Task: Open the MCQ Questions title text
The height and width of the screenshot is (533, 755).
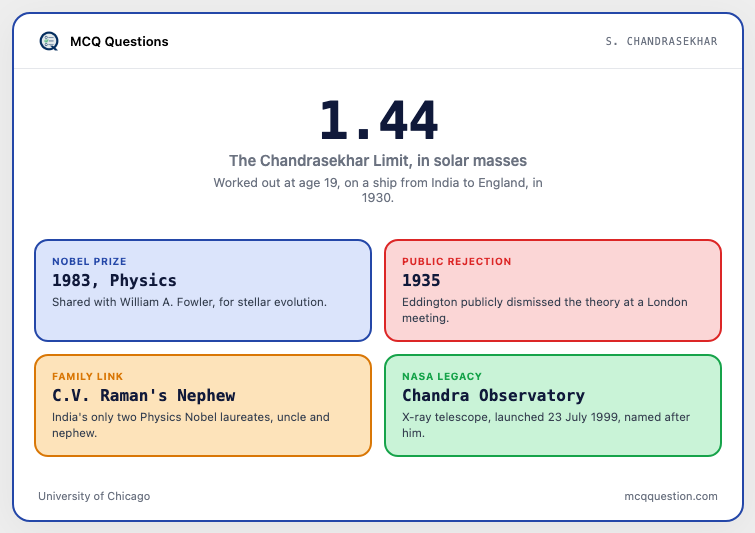Action: tap(119, 41)
